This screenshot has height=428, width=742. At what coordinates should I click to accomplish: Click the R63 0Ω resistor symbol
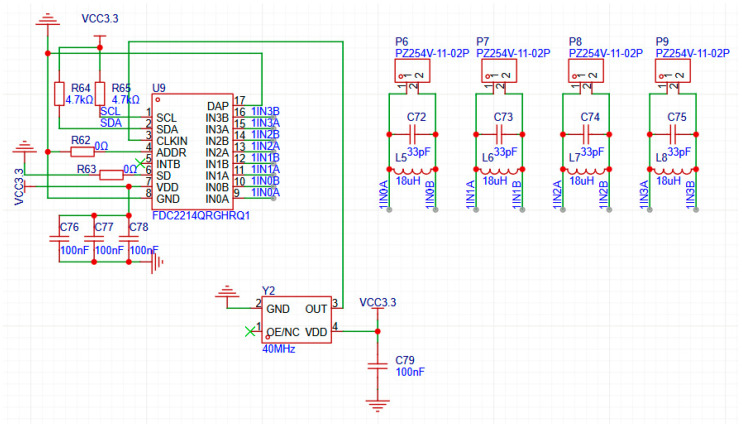112,175
